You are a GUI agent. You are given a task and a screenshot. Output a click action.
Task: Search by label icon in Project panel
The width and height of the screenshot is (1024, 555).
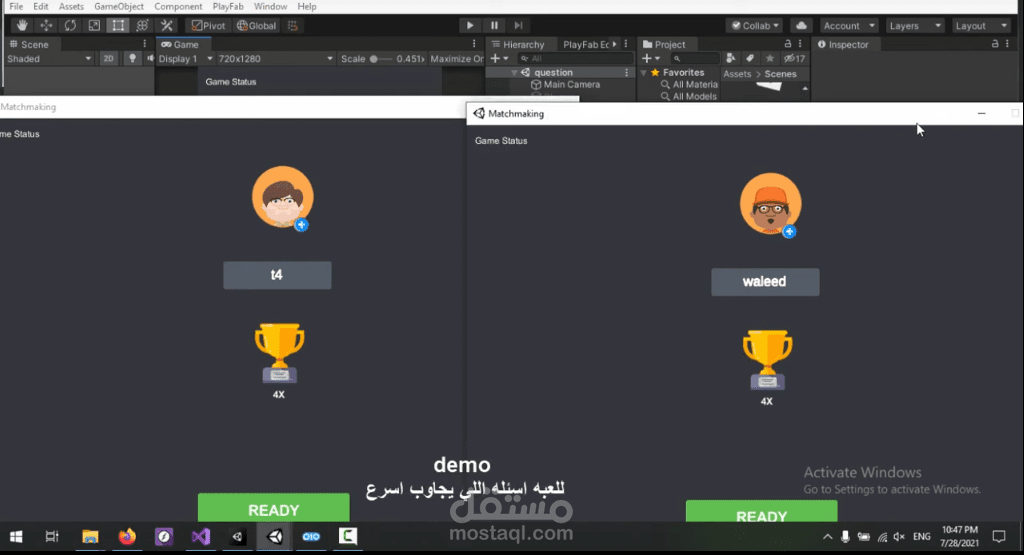click(750, 58)
